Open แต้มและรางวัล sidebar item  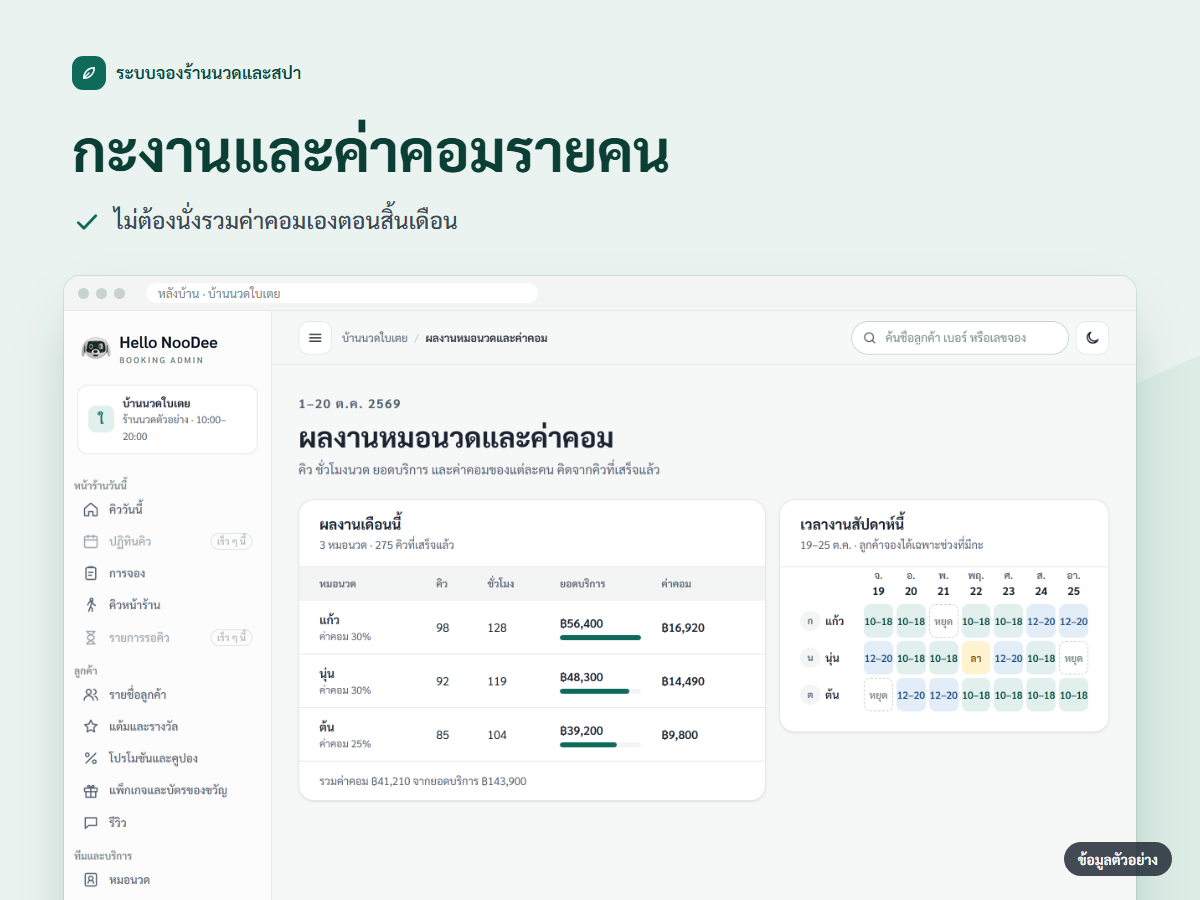[167, 726]
